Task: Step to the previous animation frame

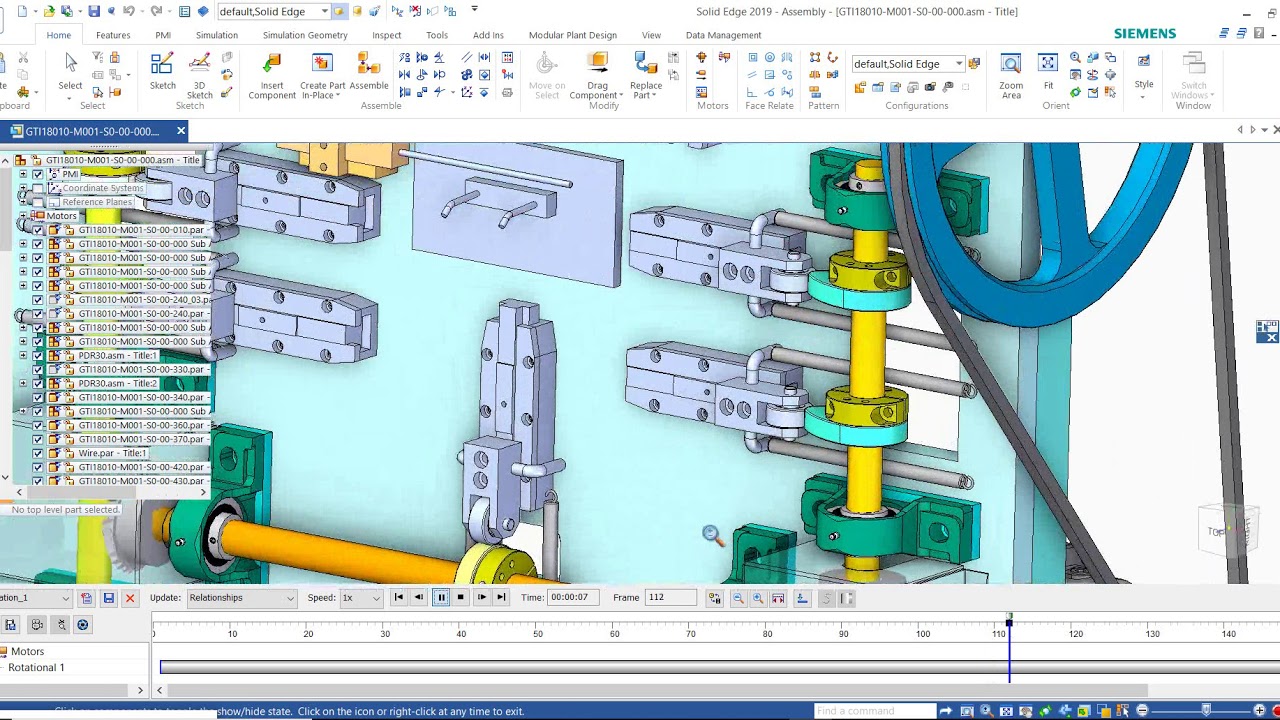Action: point(419,598)
